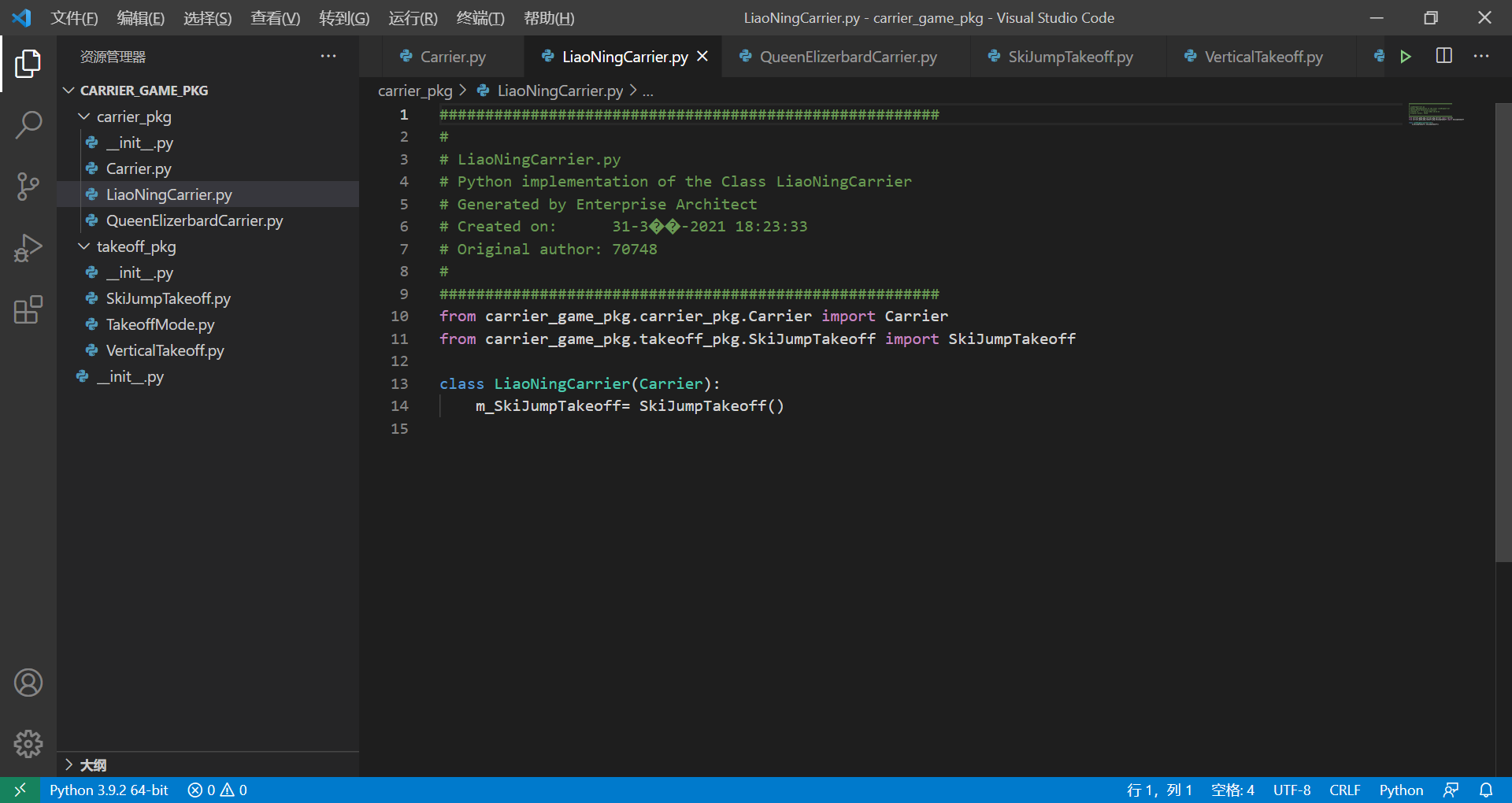
Task: Collapse the takeoff_pkg folder
Action: coord(83,246)
